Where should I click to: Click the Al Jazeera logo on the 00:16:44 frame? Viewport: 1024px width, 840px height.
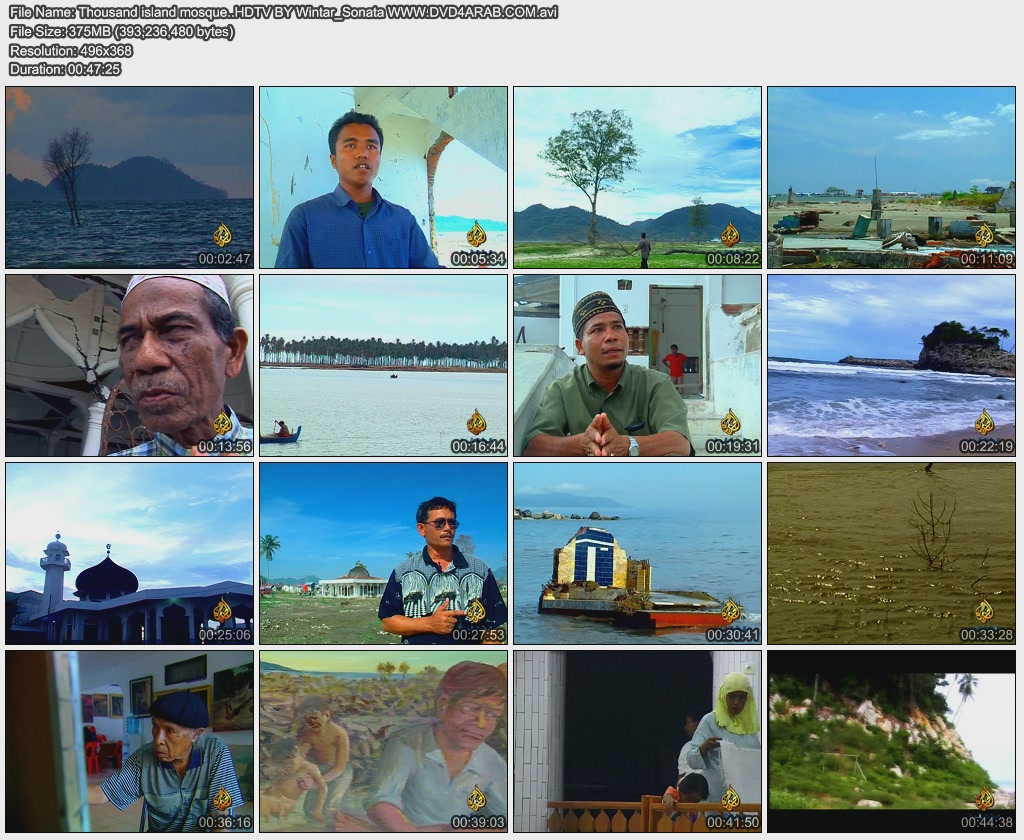(x=477, y=422)
